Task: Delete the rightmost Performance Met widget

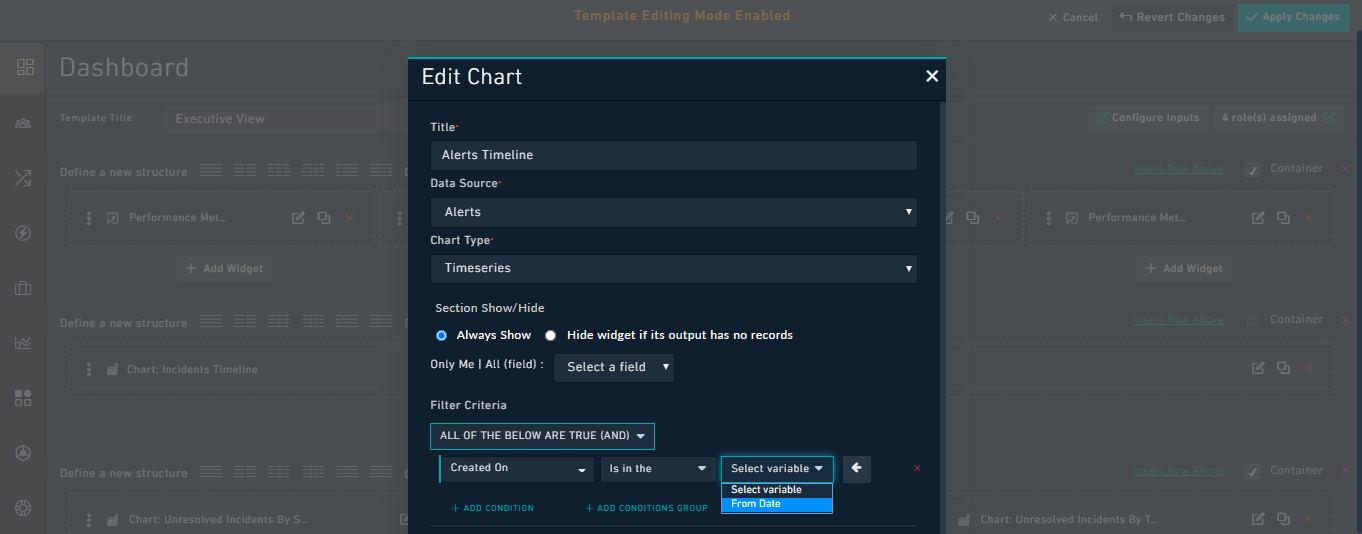Action: pyautogui.click(x=1309, y=218)
